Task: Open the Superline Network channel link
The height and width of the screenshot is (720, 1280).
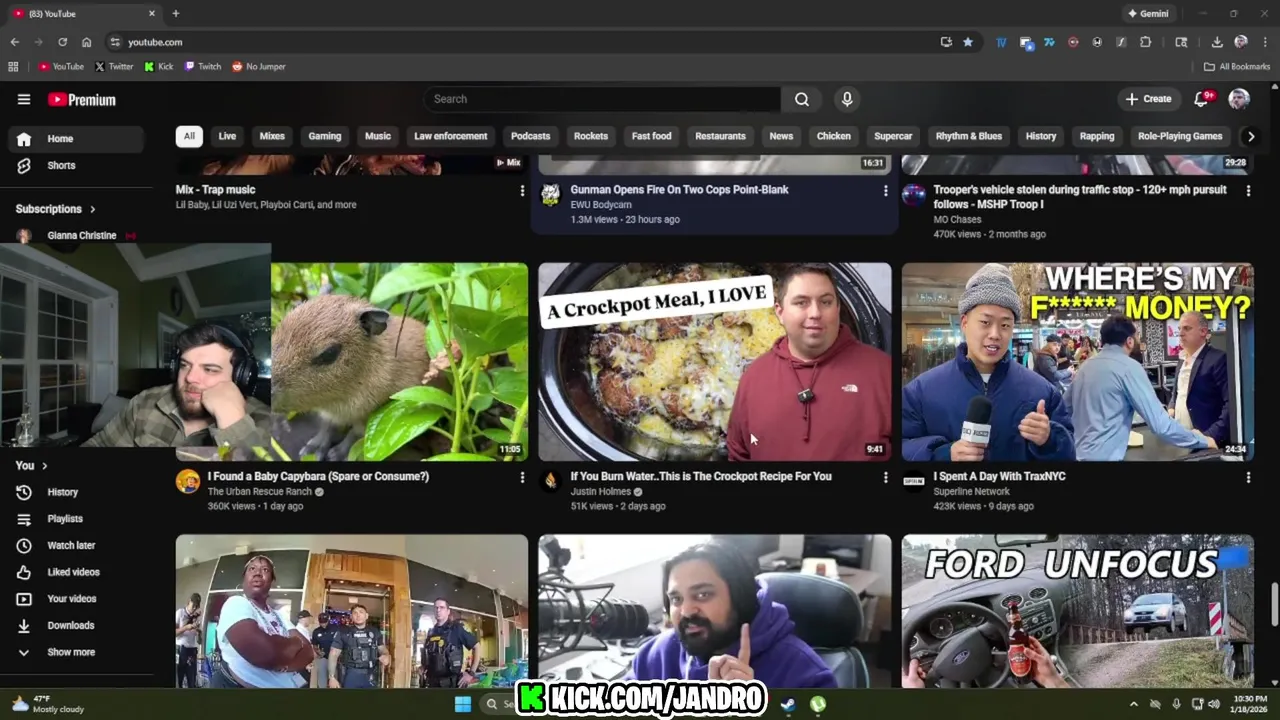Action: tap(971, 492)
